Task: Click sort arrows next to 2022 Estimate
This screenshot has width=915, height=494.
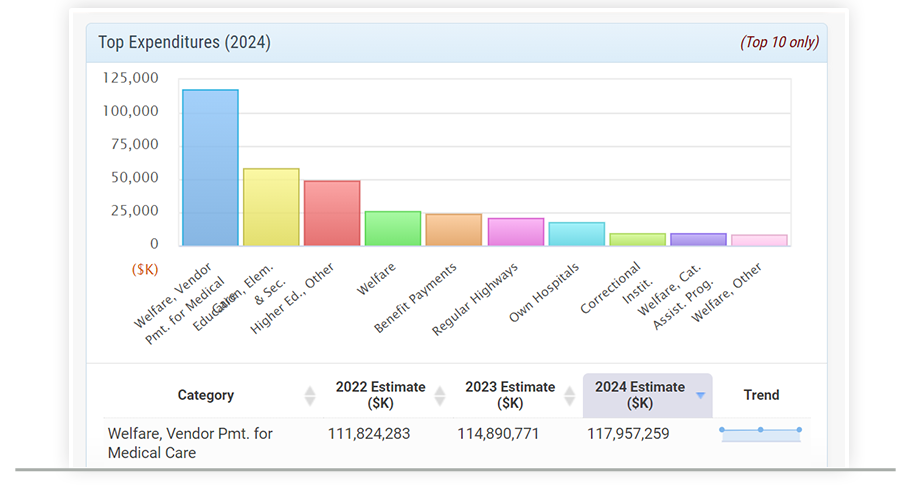Action: (440, 396)
